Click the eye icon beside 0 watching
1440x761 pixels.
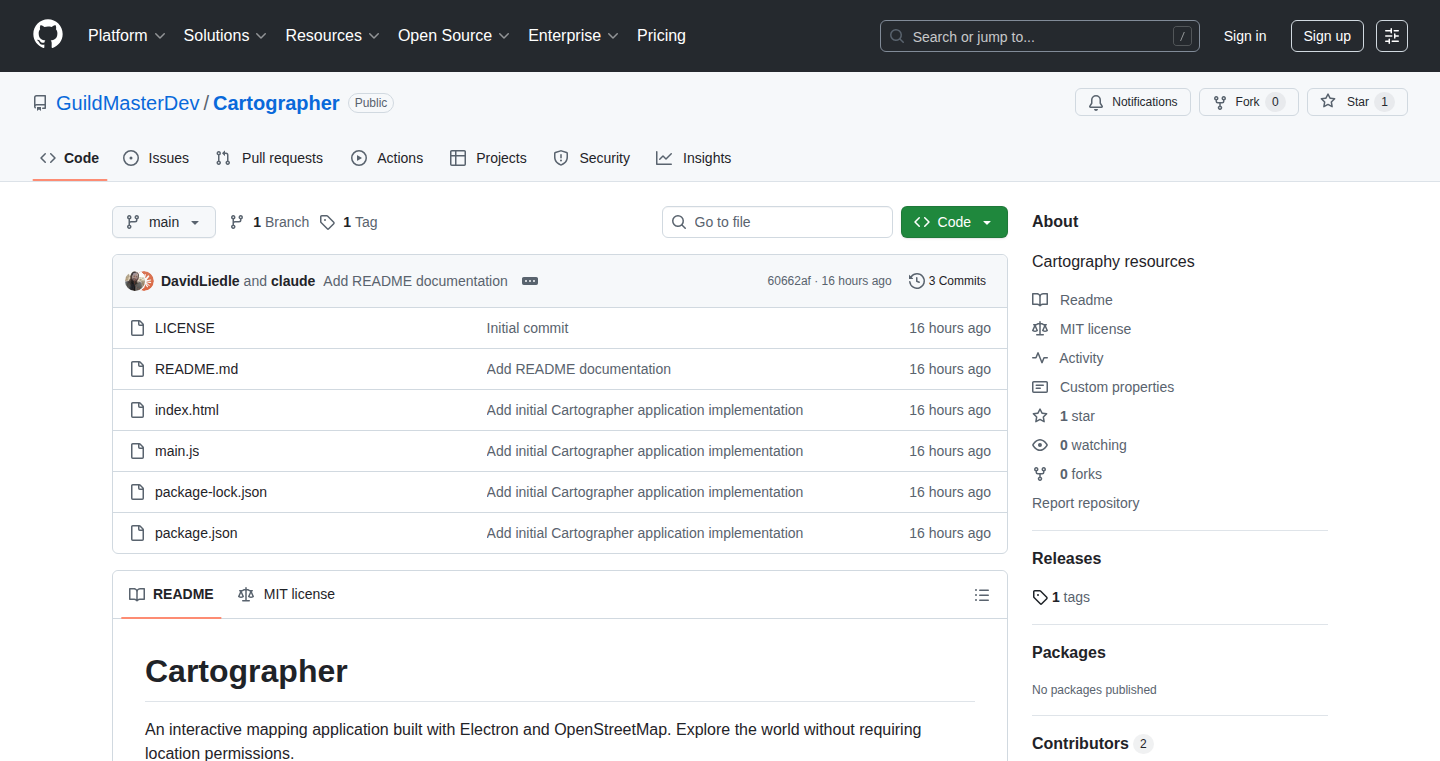coord(1040,445)
